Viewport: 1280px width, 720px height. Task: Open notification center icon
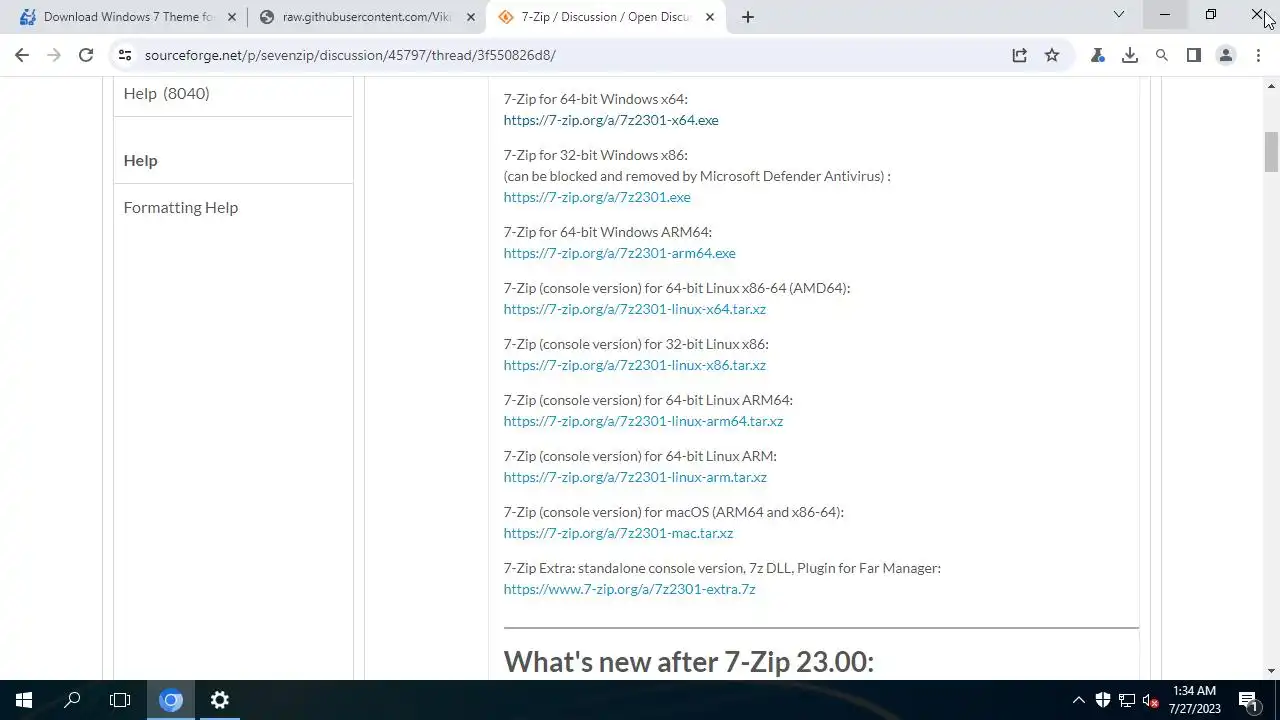tap(1249, 700)
